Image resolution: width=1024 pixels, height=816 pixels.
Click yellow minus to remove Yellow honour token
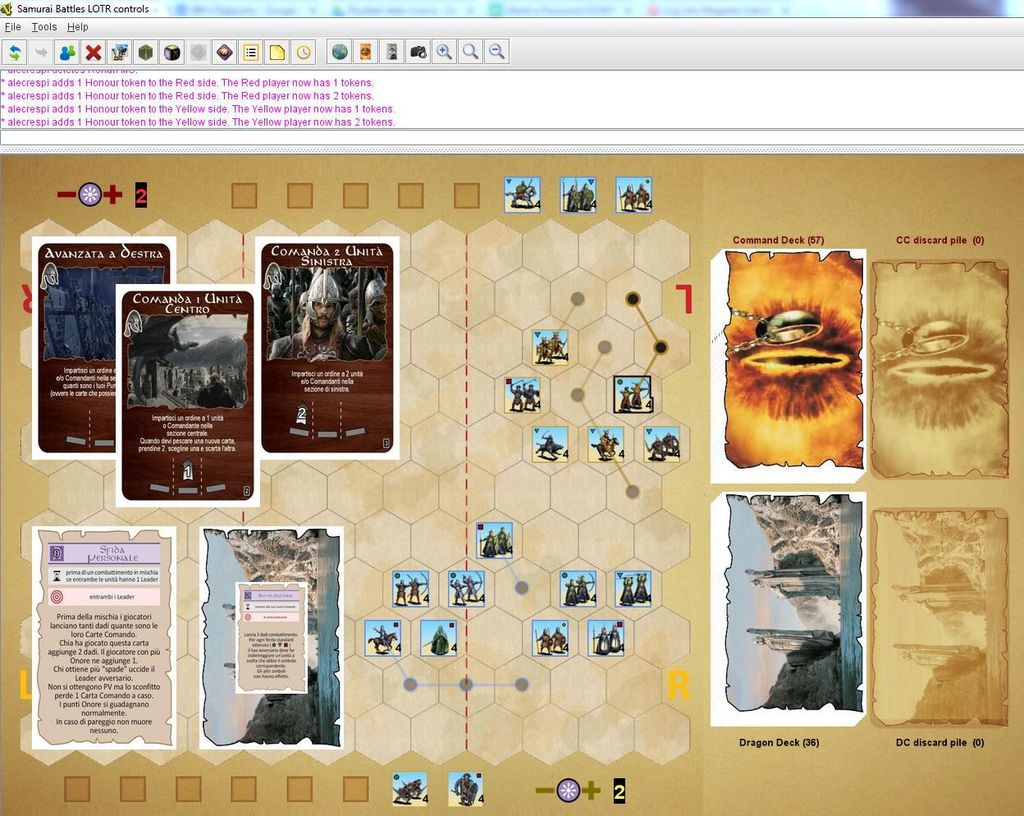[x=545, y=791]
